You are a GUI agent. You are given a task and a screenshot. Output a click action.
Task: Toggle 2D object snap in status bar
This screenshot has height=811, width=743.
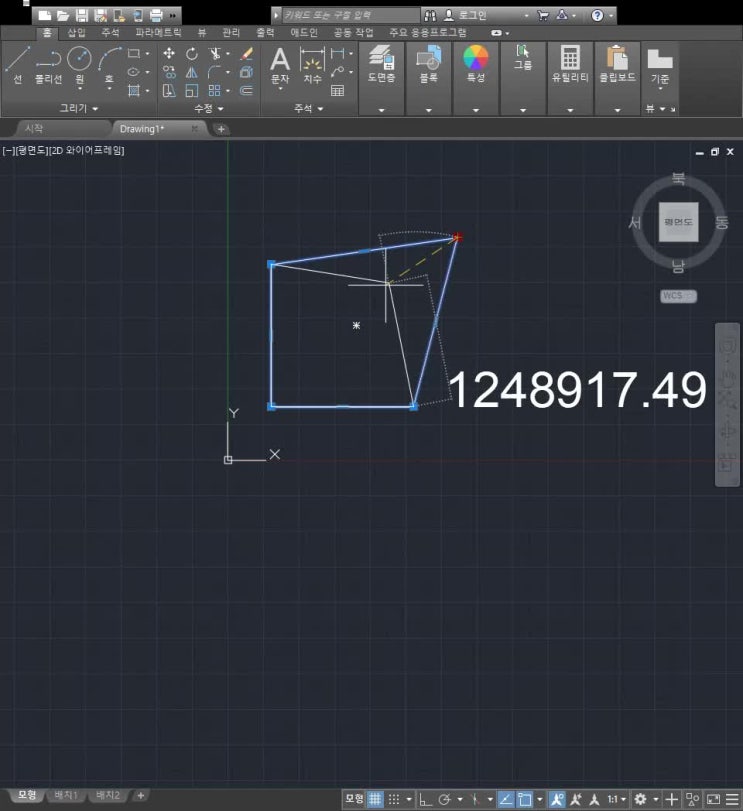(525, 799)
